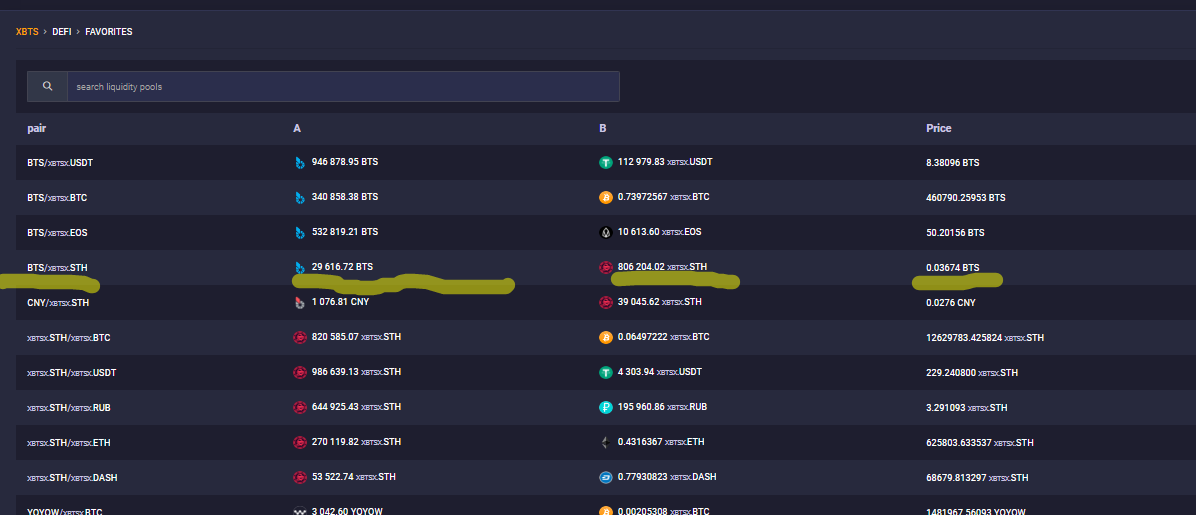Screen dimensions: 1196x515
Task: Click EOS icon in BTS/XBTSX.EOS row
Action: tap(606, 233)
